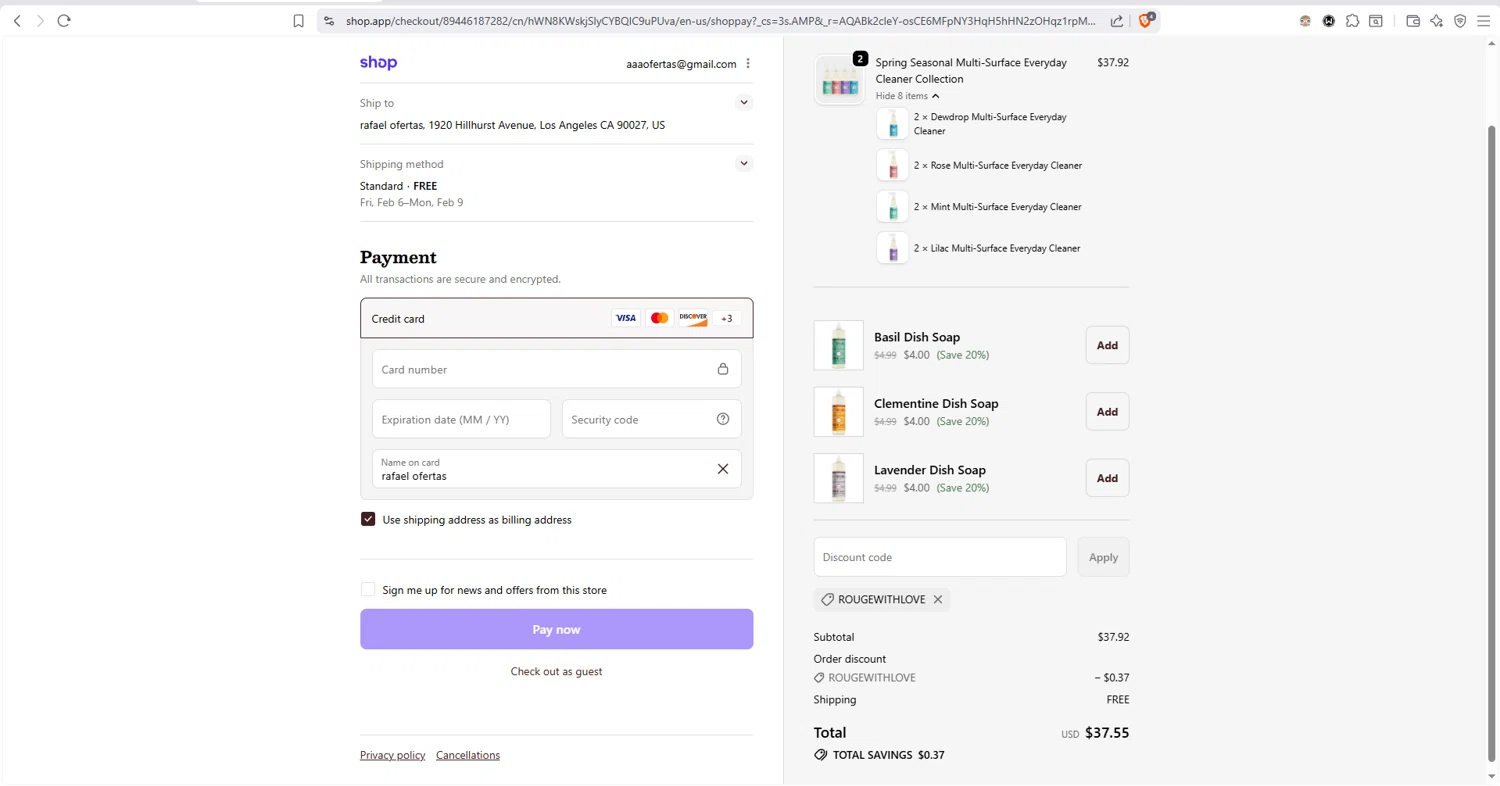Click the Spring Seasonal Collection thumbnail
Screen dimensions: 1500x786
point(839,79)
